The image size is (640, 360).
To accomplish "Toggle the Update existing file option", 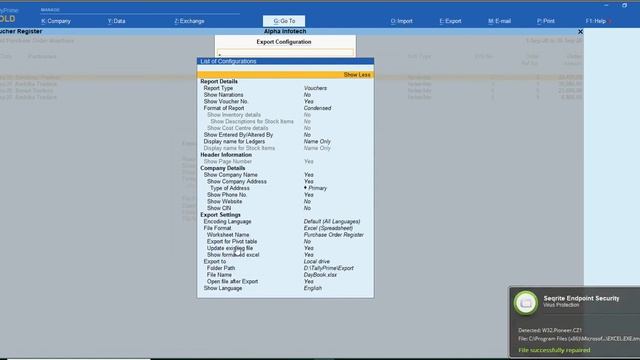I will (x=285, y=248).
